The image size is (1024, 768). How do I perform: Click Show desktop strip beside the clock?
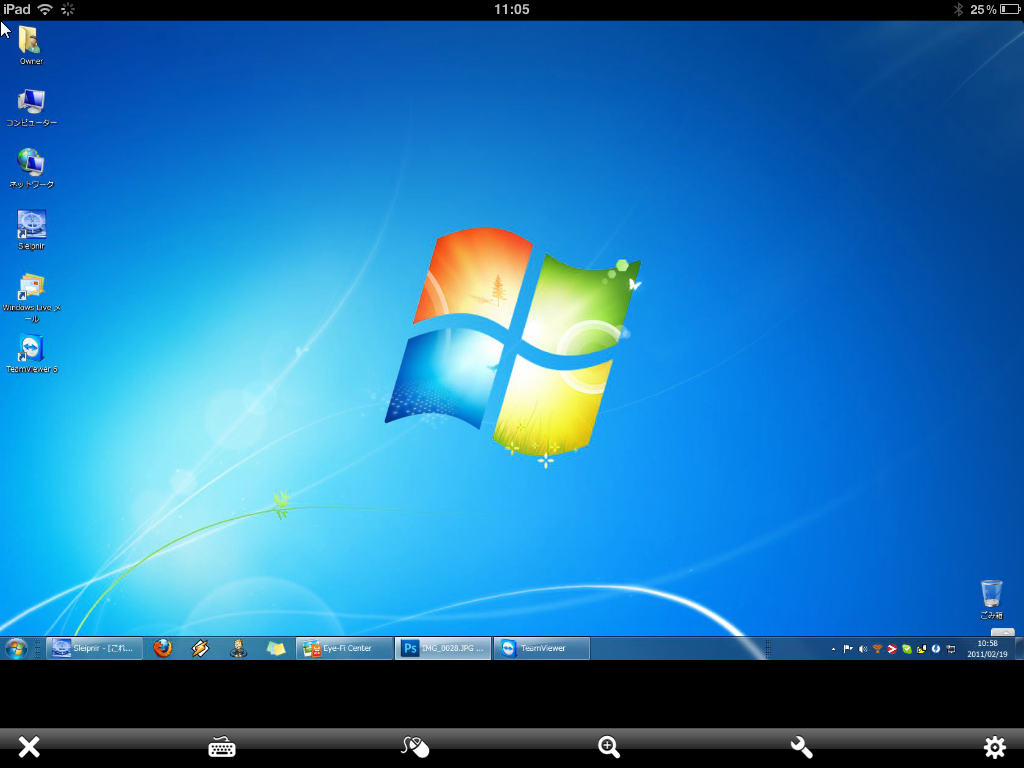[1019, 648]
